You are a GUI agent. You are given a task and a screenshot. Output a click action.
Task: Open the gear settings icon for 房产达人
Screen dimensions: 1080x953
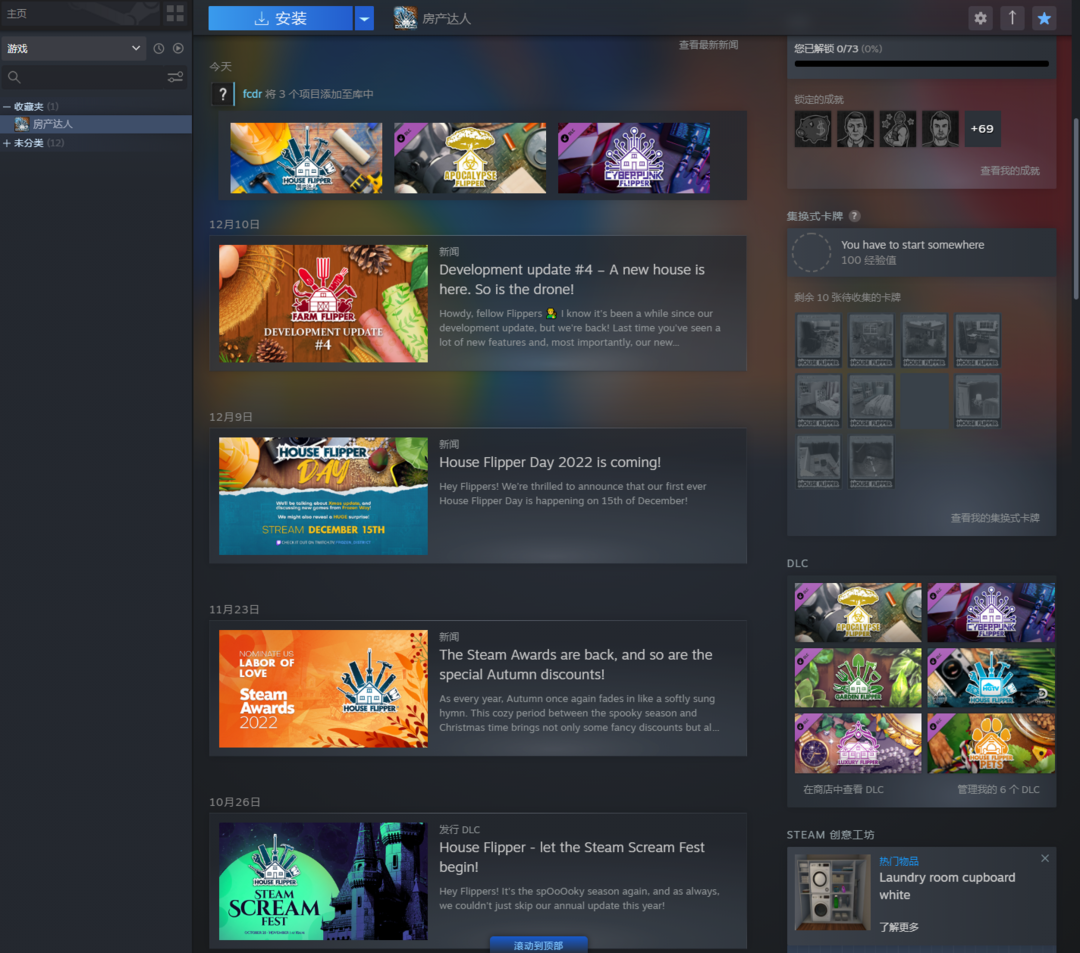(980, 18)
